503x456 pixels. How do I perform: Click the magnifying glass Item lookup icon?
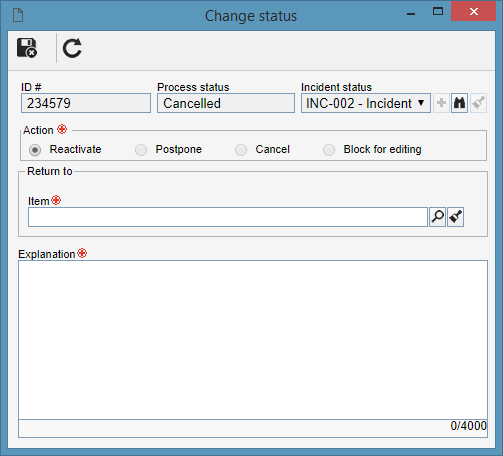pyautogui.click(x=437, y=217)
